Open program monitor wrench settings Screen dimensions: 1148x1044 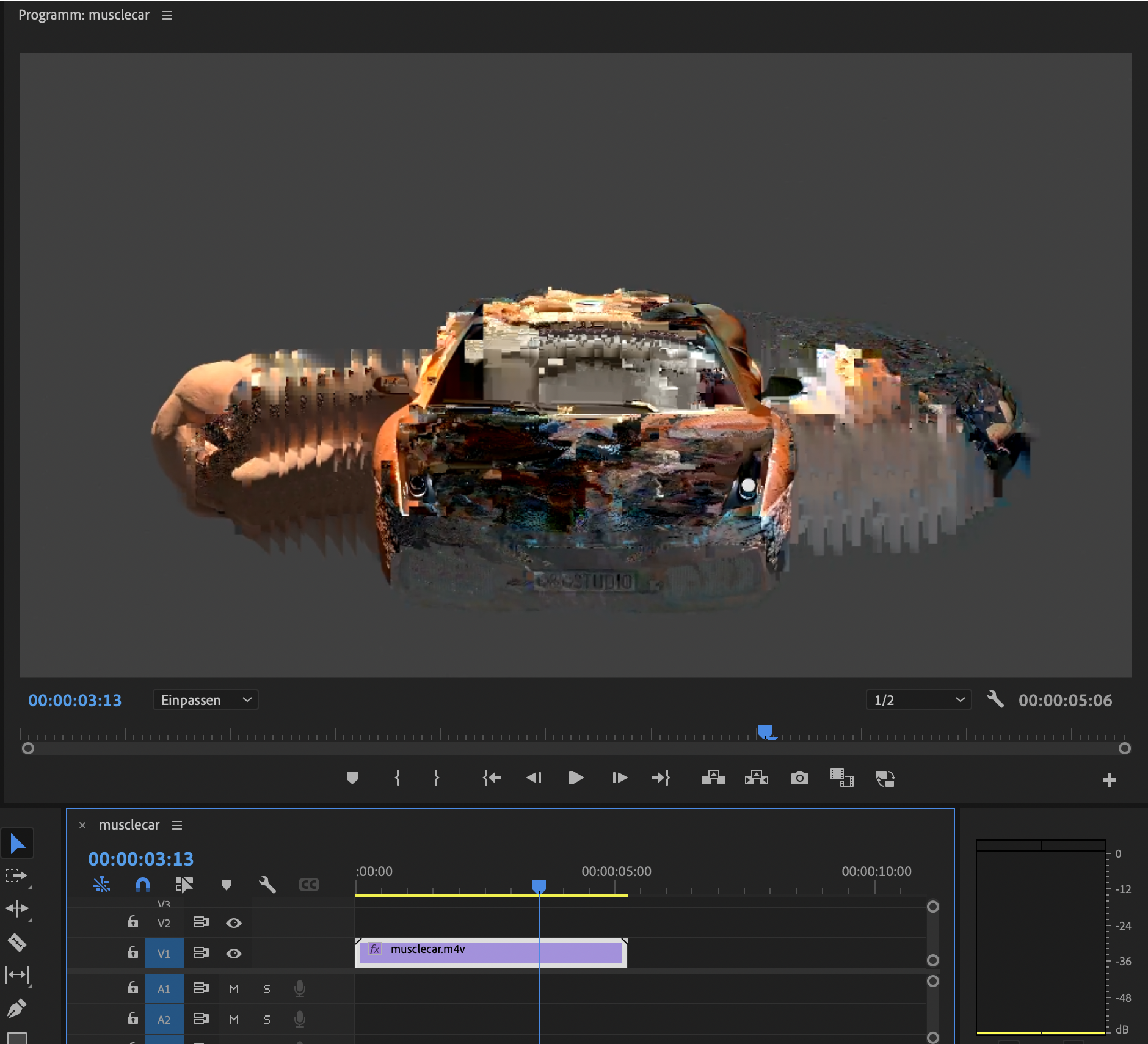pyautogui.click(x=995, y=699)
